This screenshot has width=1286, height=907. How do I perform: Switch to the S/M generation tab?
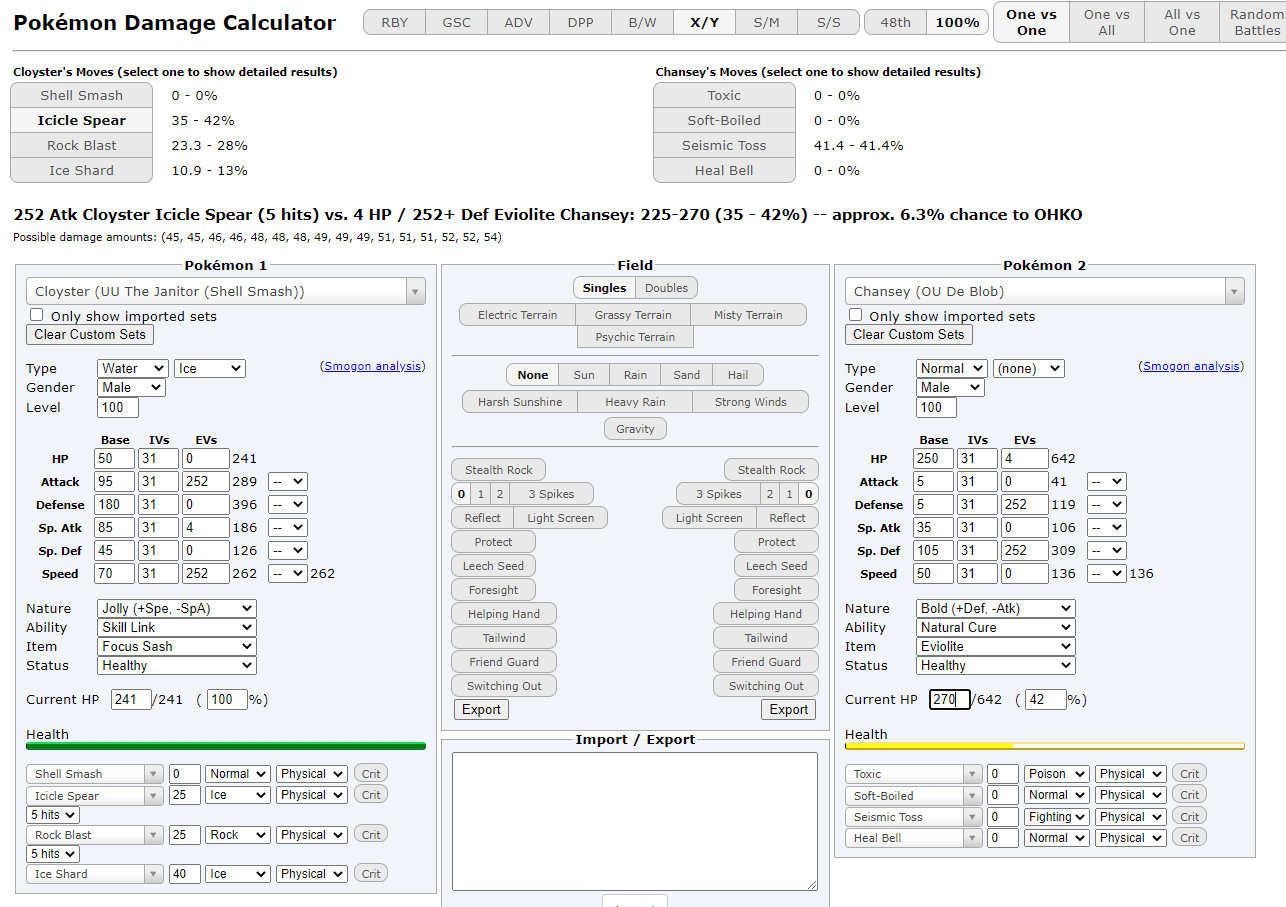(x=766, y=22)
